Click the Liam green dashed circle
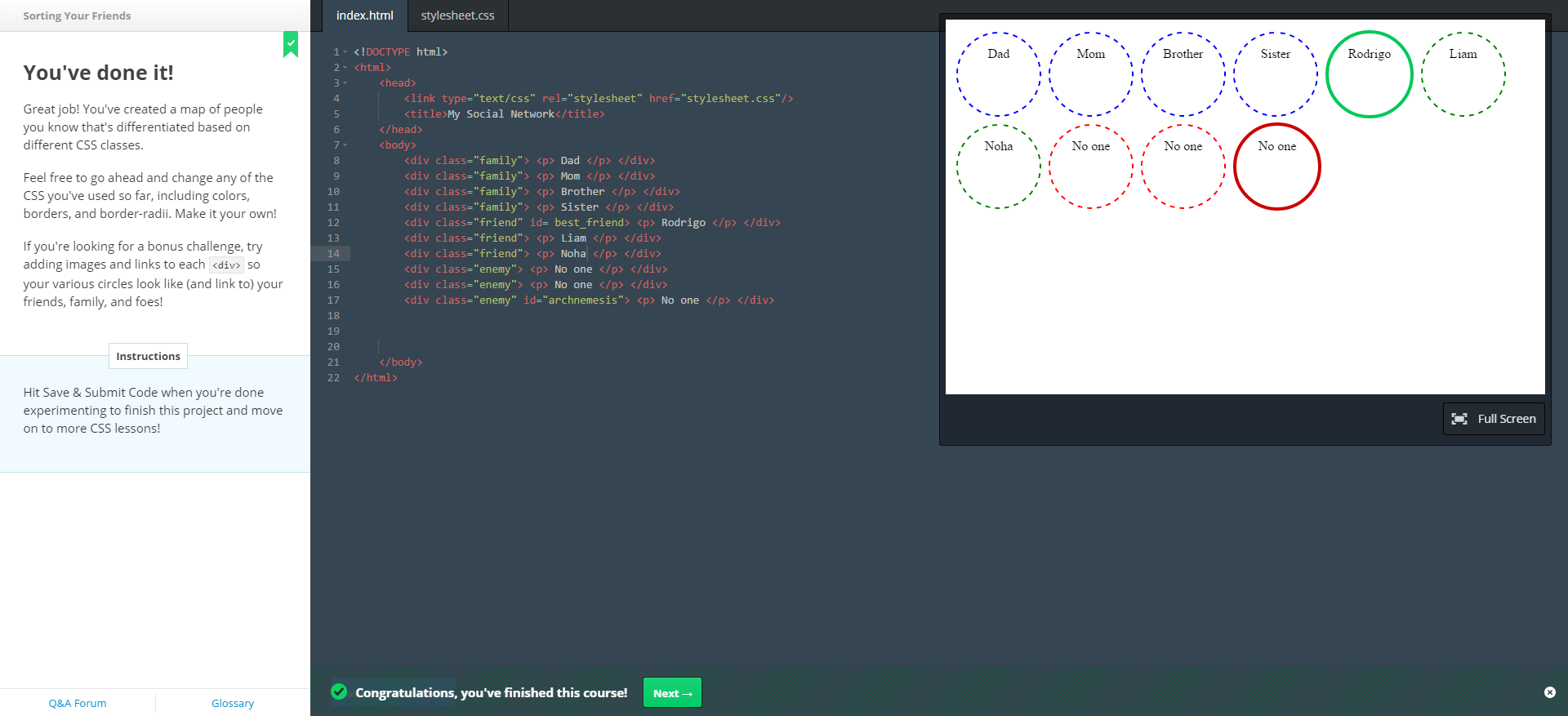1568x716 pixels. click(x=1463, y=74)
